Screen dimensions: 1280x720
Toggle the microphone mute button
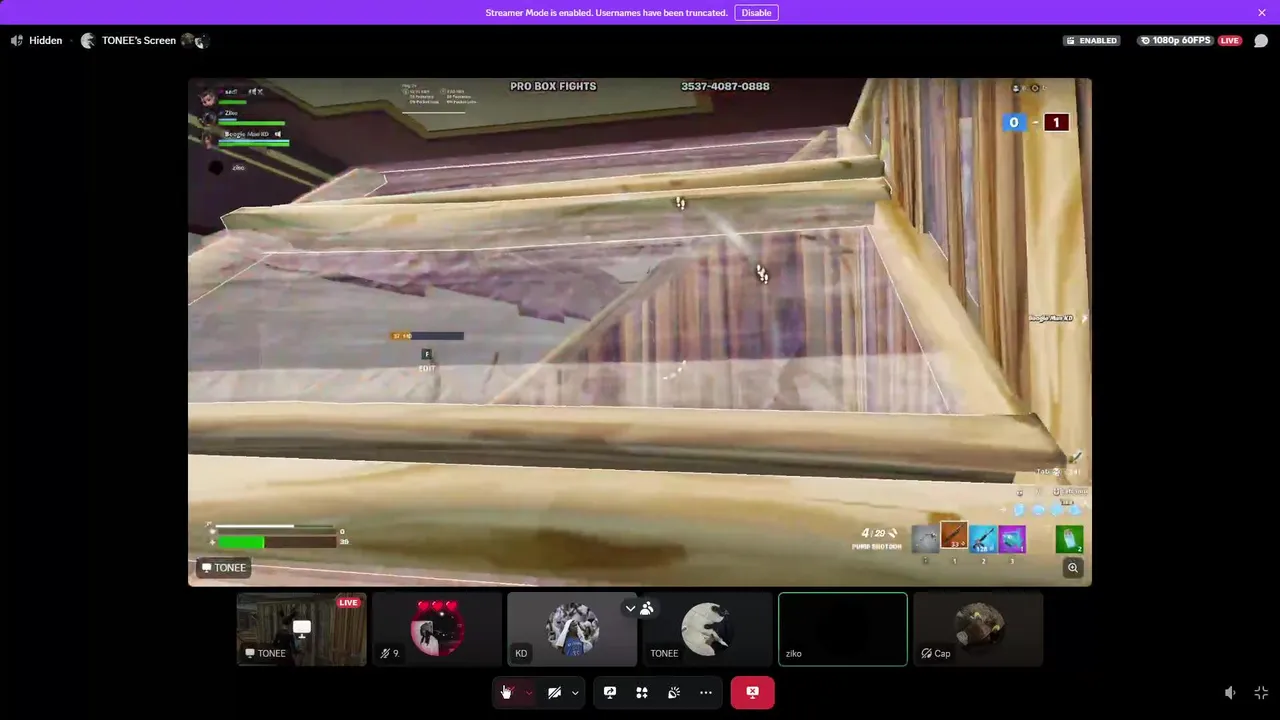click(x=506, y=692)
